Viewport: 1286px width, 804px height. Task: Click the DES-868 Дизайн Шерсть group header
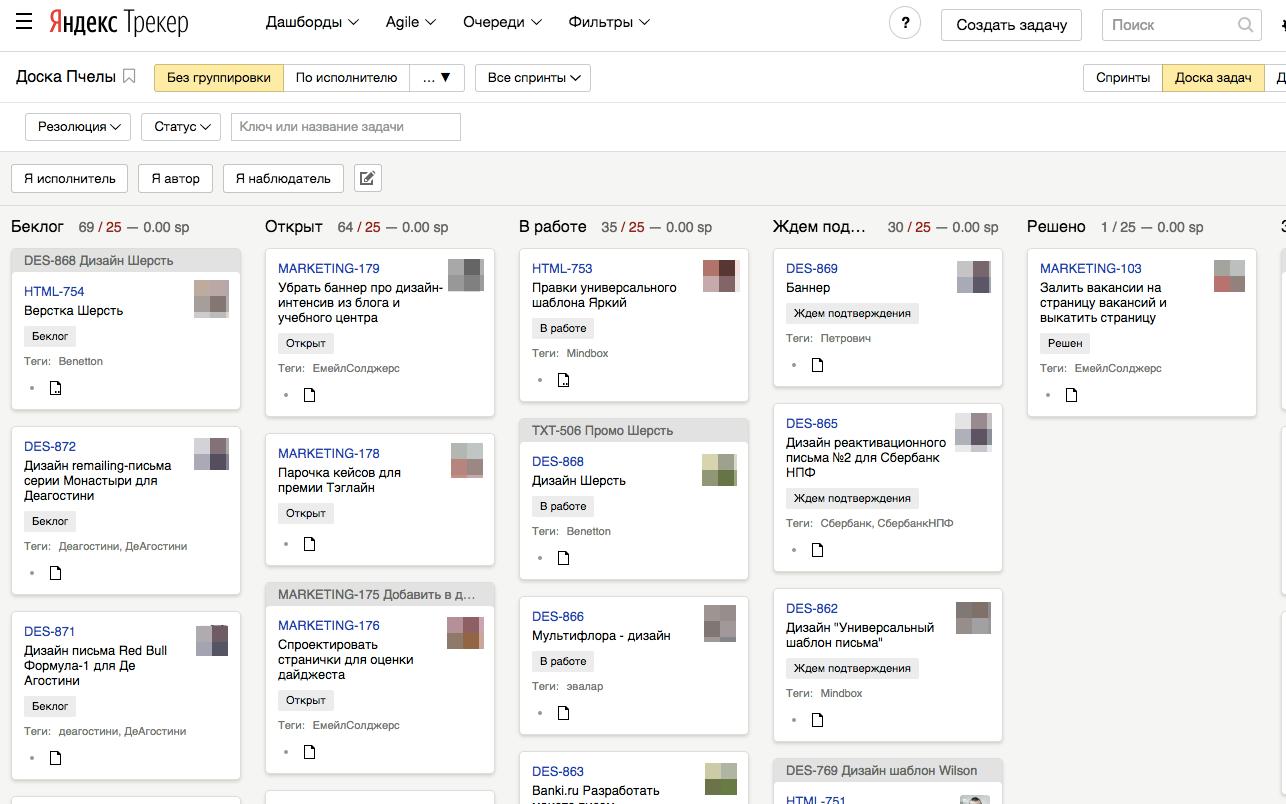126,260
